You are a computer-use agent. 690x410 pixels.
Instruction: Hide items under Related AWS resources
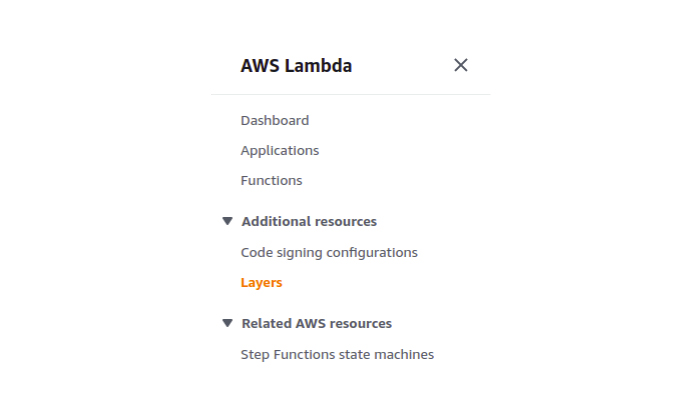tap(228, 324)
